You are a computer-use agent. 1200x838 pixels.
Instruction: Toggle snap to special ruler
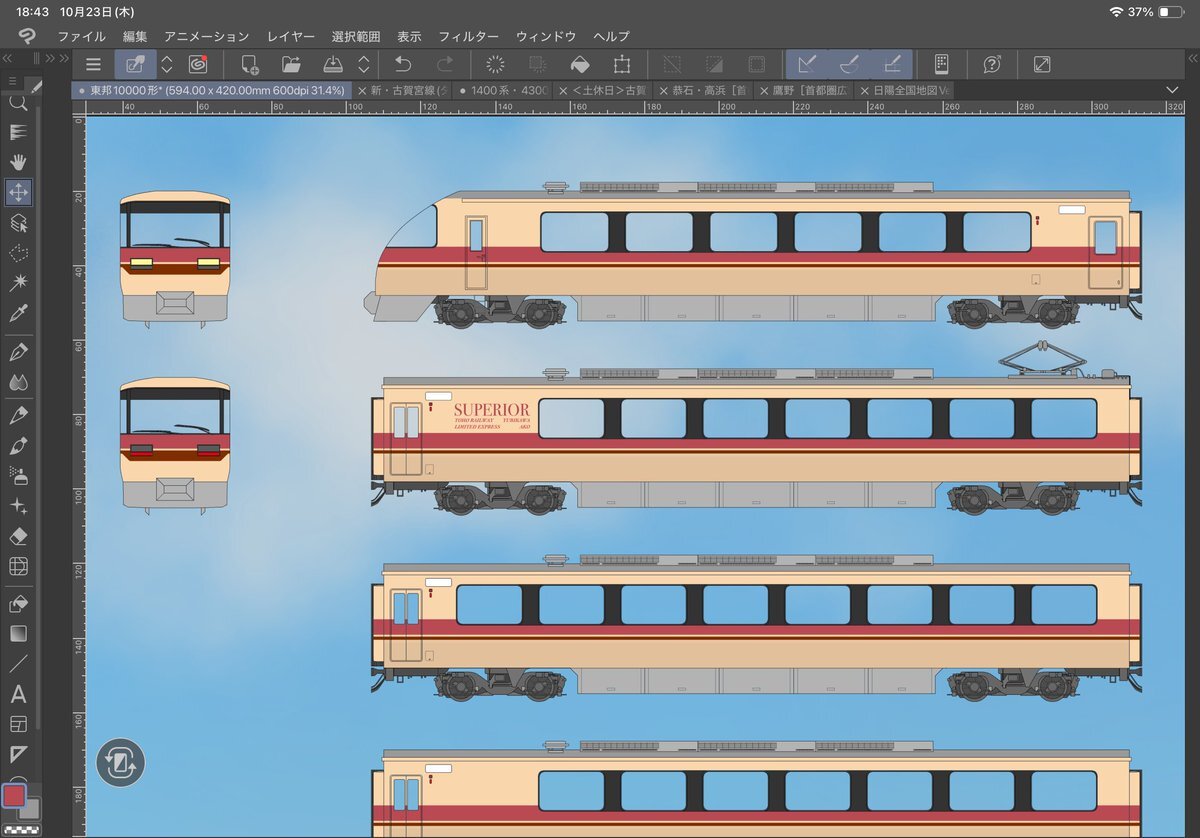[850, 65]
